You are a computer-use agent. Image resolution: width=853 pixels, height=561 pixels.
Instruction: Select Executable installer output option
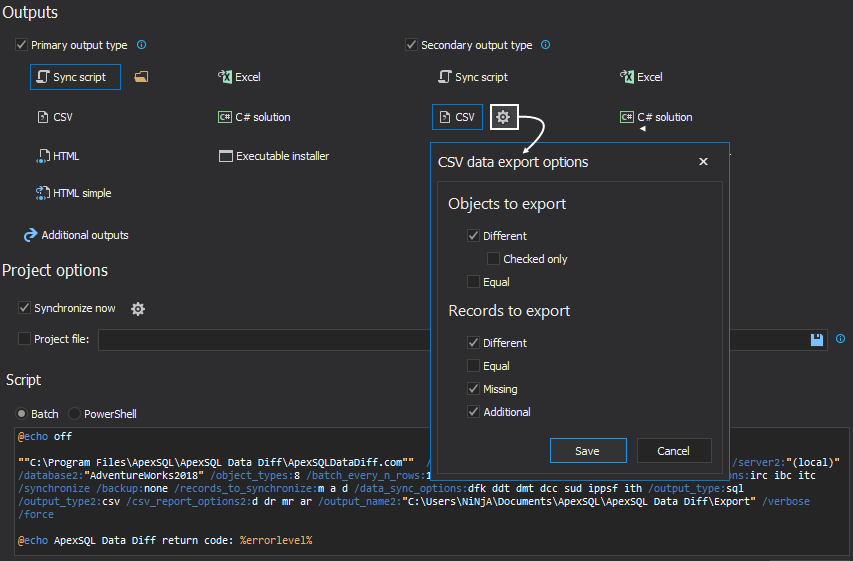point(274,156)
